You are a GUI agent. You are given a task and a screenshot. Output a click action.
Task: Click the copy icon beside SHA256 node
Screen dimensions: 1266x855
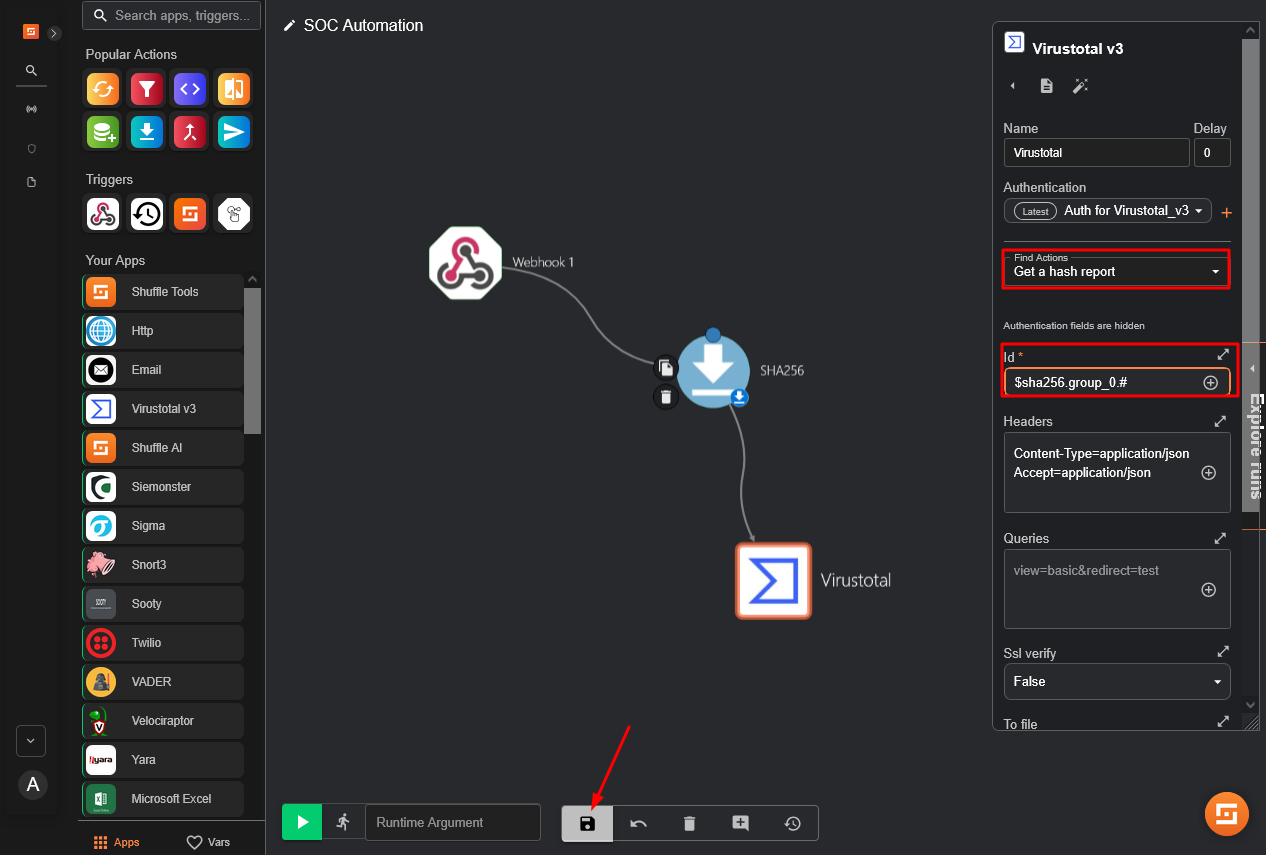pos(666,367)
